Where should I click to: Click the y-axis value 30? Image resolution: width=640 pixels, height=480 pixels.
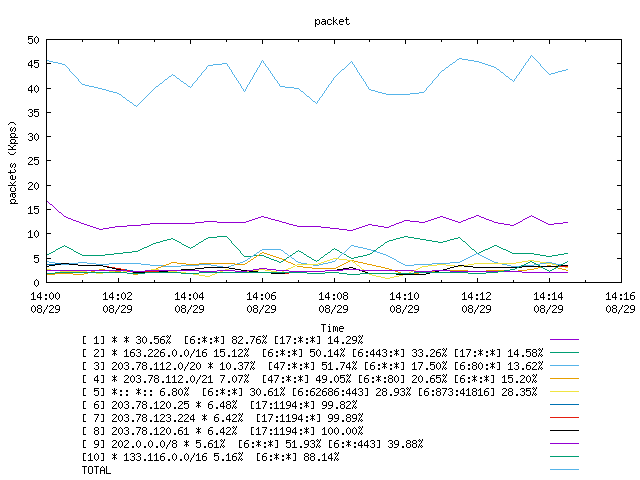click(33, 137)
